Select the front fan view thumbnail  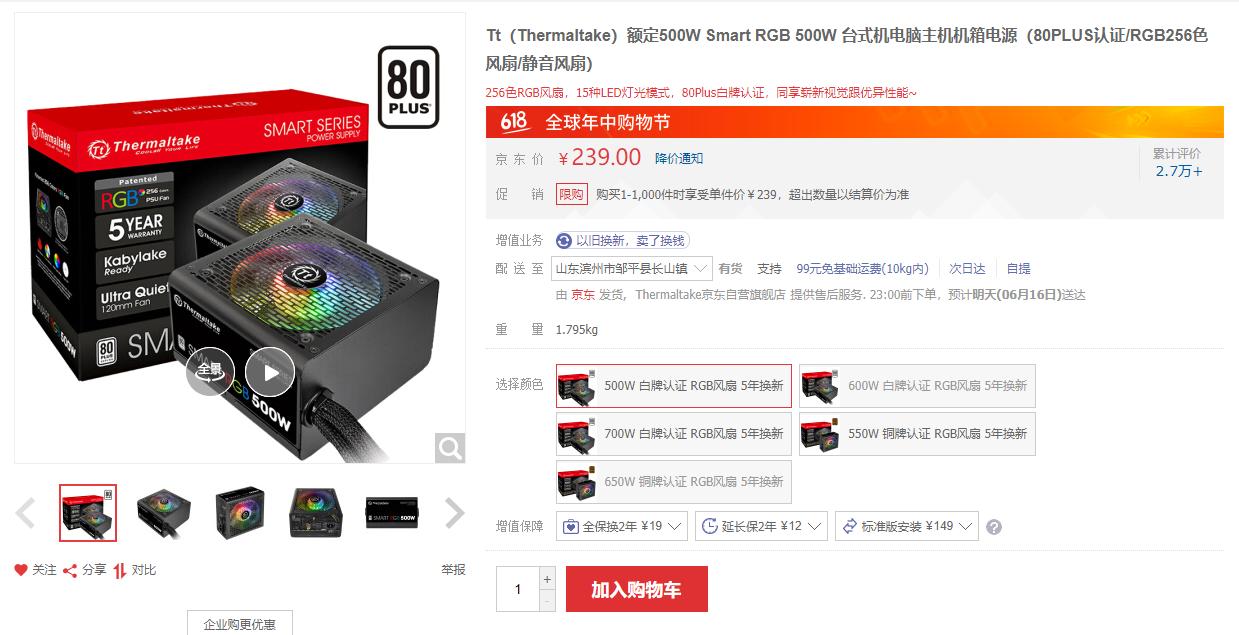[x=240, y=513]
